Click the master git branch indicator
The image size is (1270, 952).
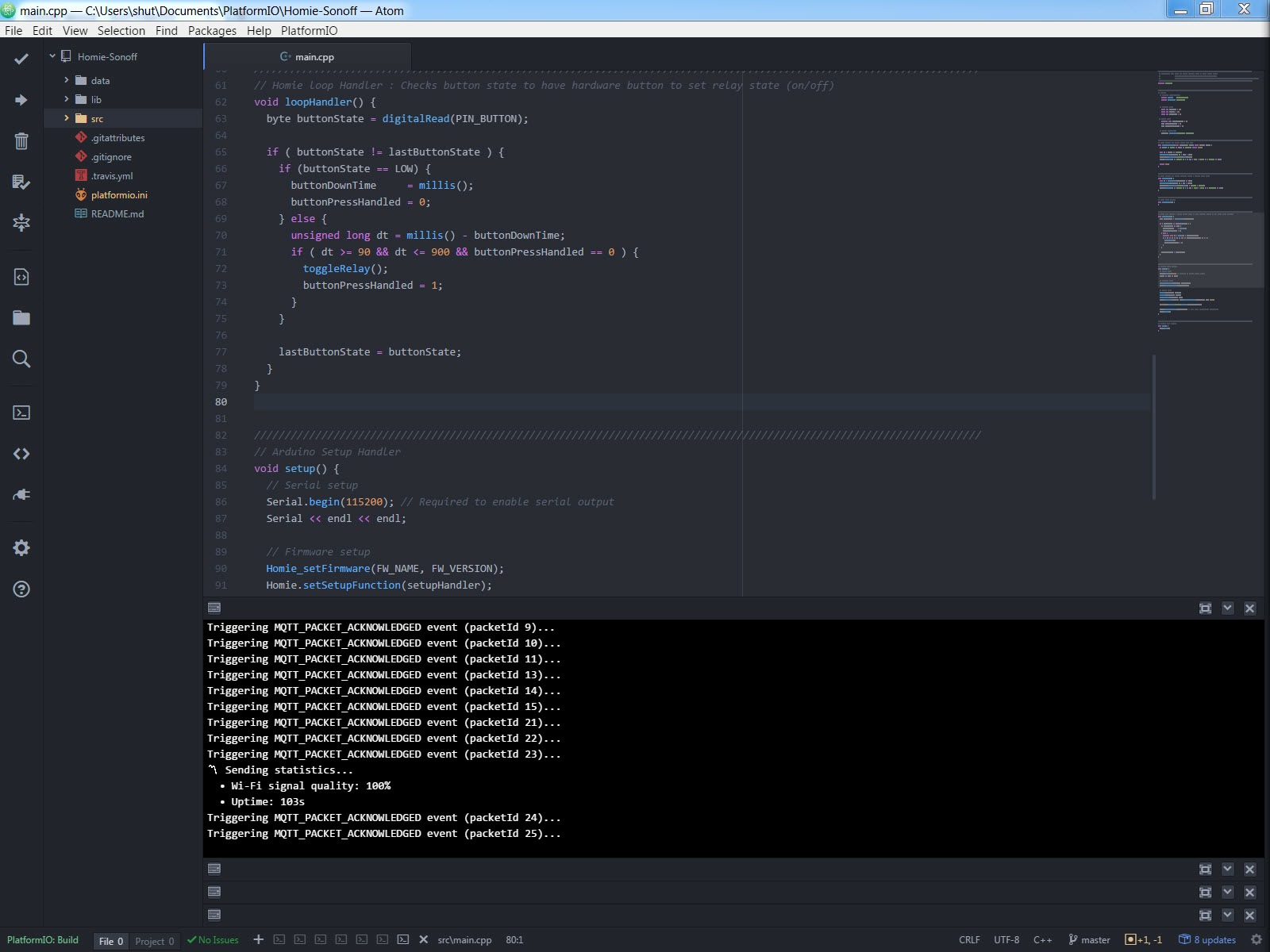(1089, 939)
